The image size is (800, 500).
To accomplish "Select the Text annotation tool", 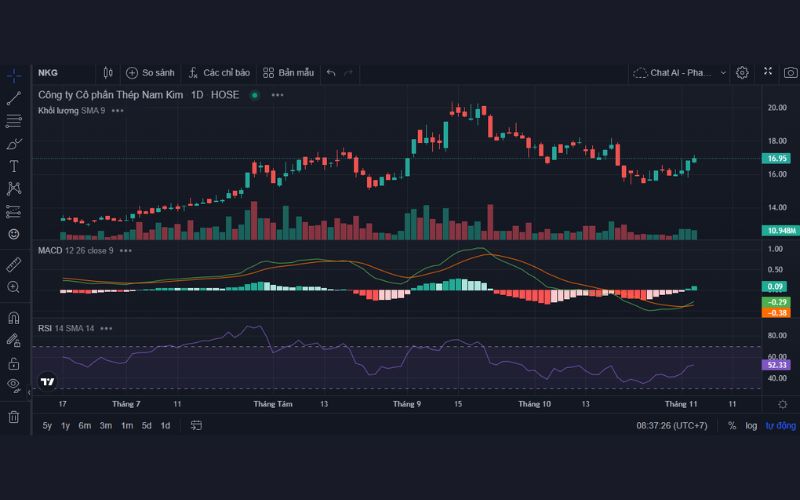I will pos(14,166).
